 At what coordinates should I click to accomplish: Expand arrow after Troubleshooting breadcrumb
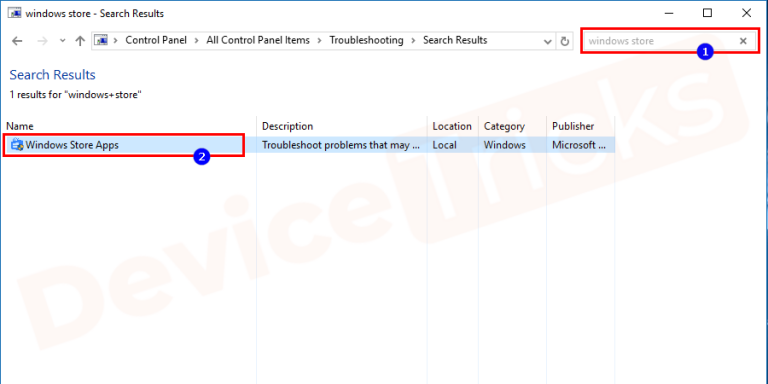(413, 40)
